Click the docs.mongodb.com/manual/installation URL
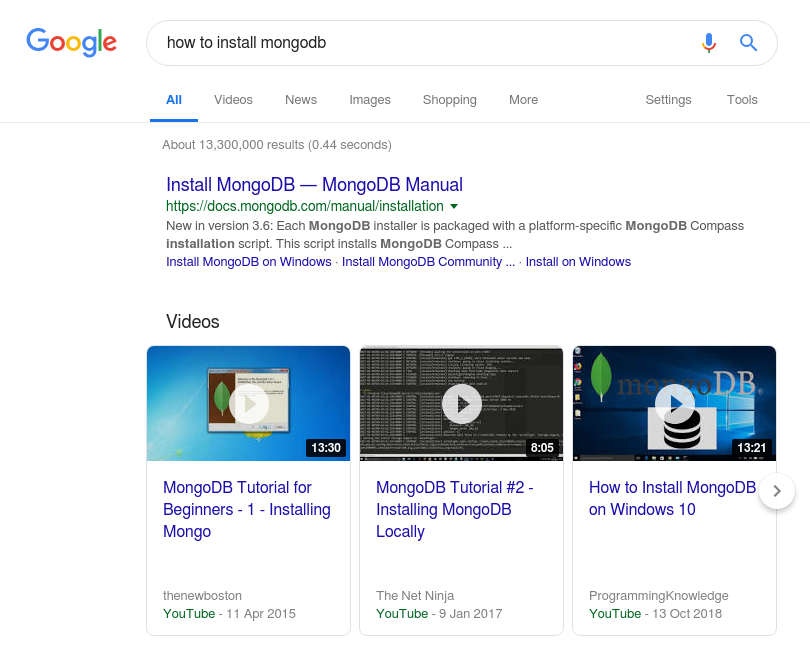Screen dimensions: 810x660 click(305, 206)
